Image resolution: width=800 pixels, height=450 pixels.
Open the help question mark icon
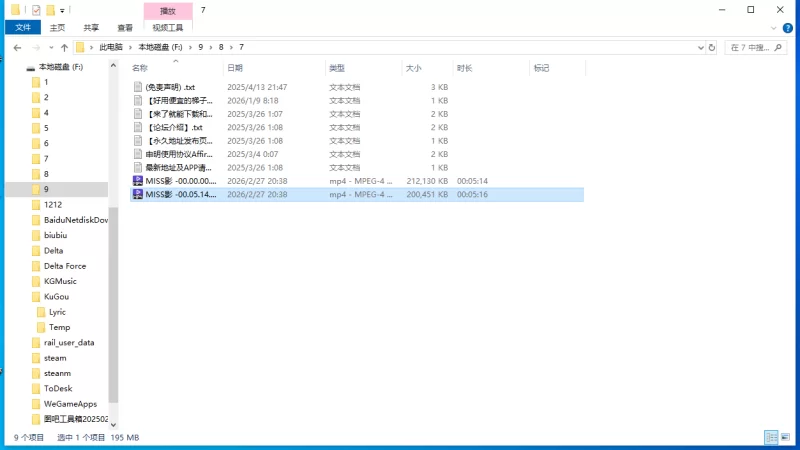click(788, 28)
